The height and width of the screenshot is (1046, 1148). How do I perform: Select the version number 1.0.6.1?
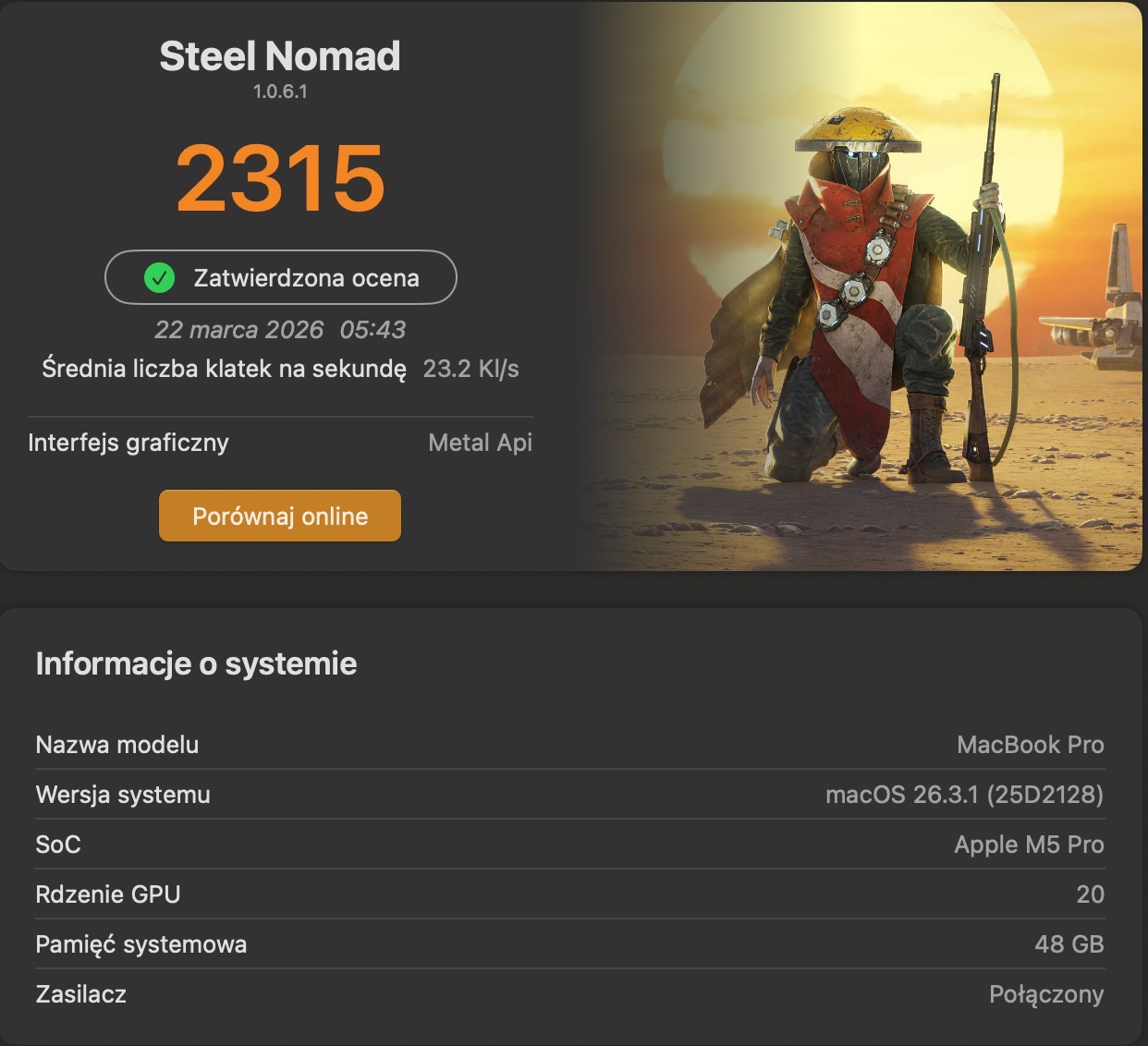[x=280, y=91]
